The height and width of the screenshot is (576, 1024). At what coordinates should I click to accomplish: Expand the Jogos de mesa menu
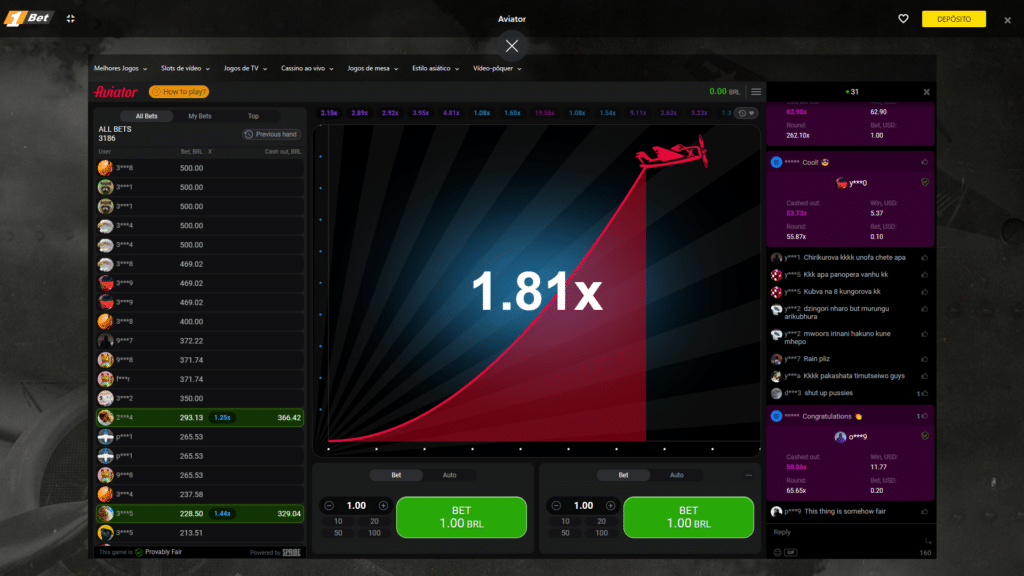pyautogui.click(x=373, y=69)
